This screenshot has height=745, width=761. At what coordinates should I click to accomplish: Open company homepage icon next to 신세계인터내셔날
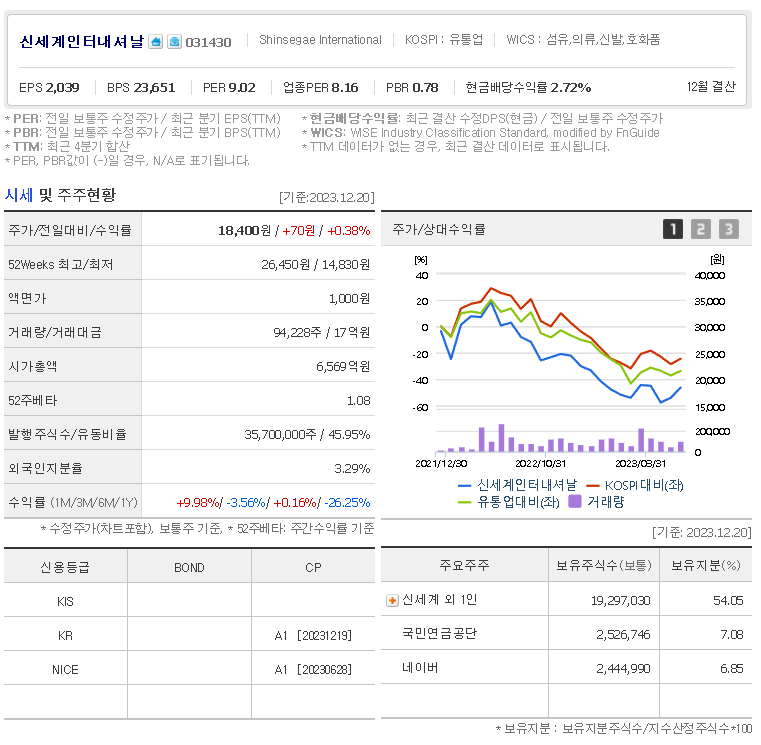[156, 42]
